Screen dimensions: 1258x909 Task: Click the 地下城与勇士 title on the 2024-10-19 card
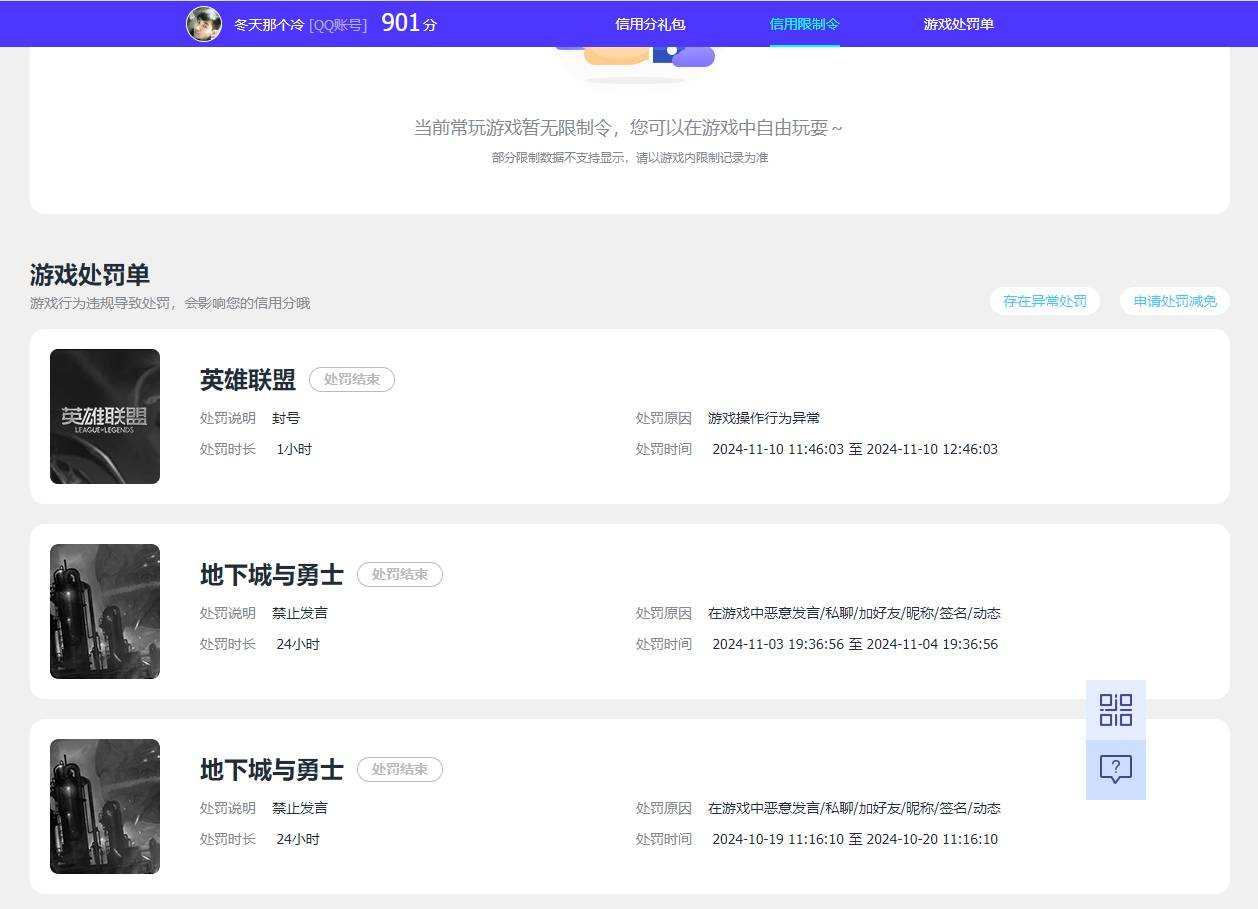coord(272,770)
